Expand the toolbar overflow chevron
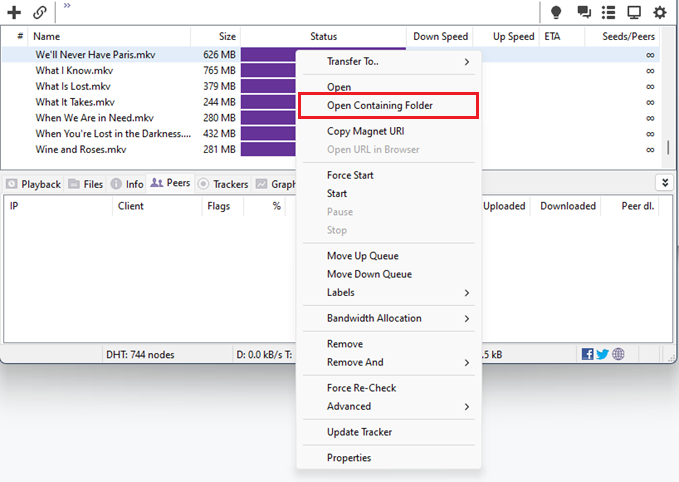This screenshot has width=679, height=482. 67,6
